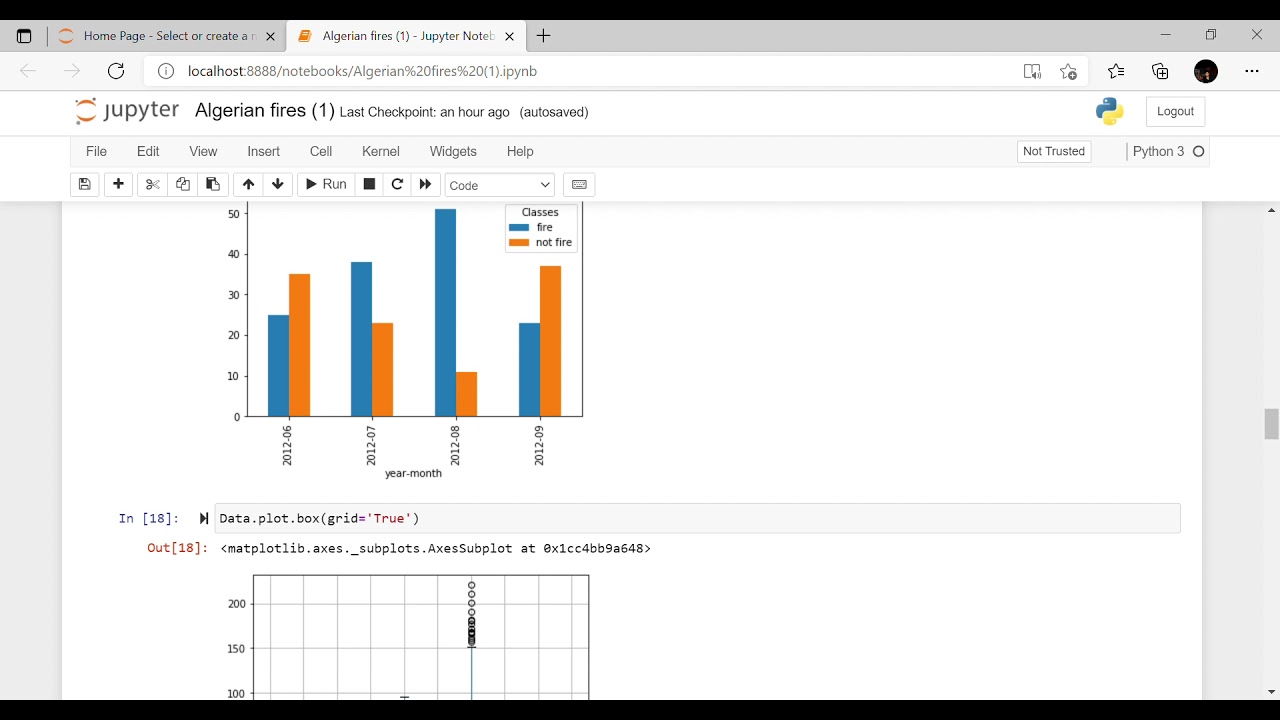Open the Insert menu
This screenshot has height=720, width=1280.
(x=264, y=152)
